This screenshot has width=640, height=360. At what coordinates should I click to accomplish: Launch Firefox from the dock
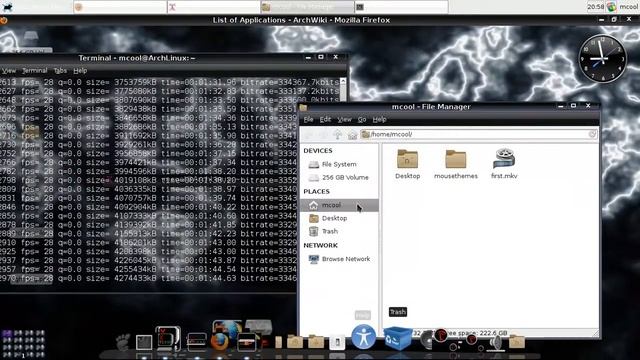[220, 341]
